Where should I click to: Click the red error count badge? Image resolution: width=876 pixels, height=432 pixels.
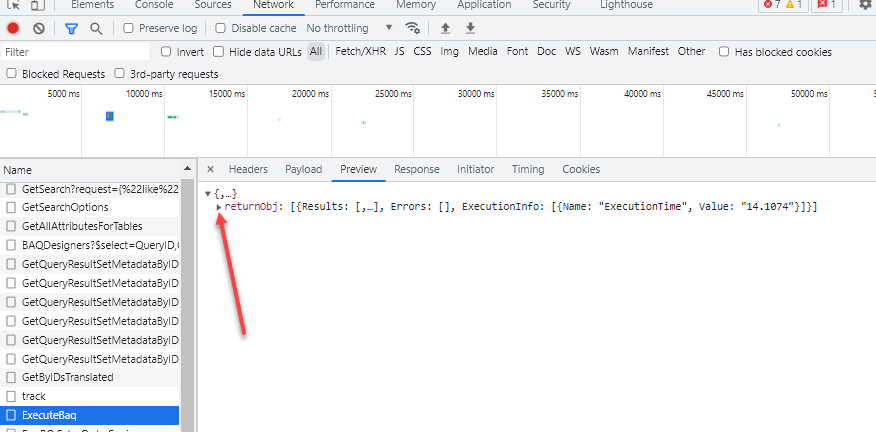click(772, 5)
